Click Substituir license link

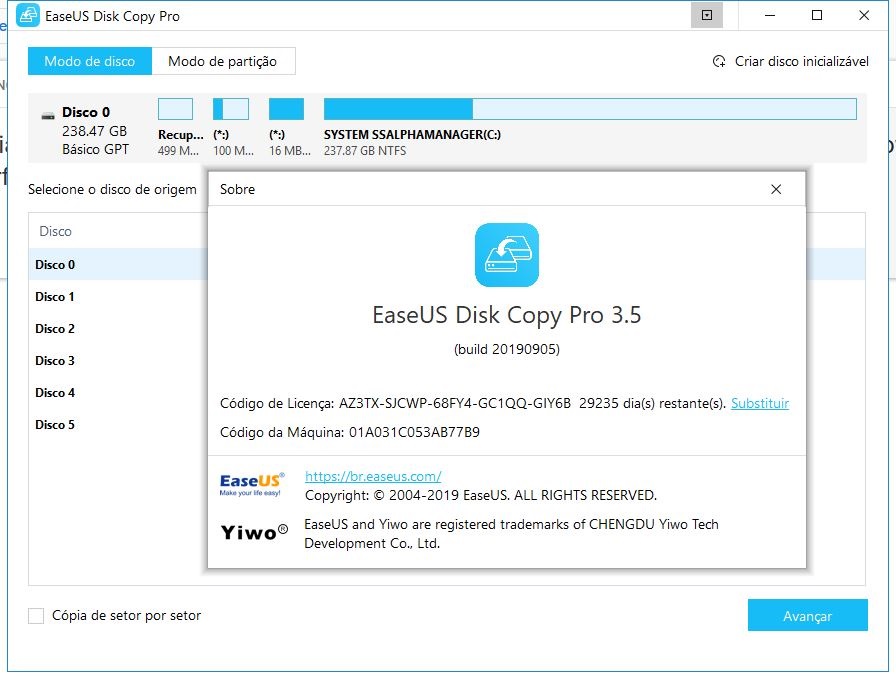coord(759,404)
